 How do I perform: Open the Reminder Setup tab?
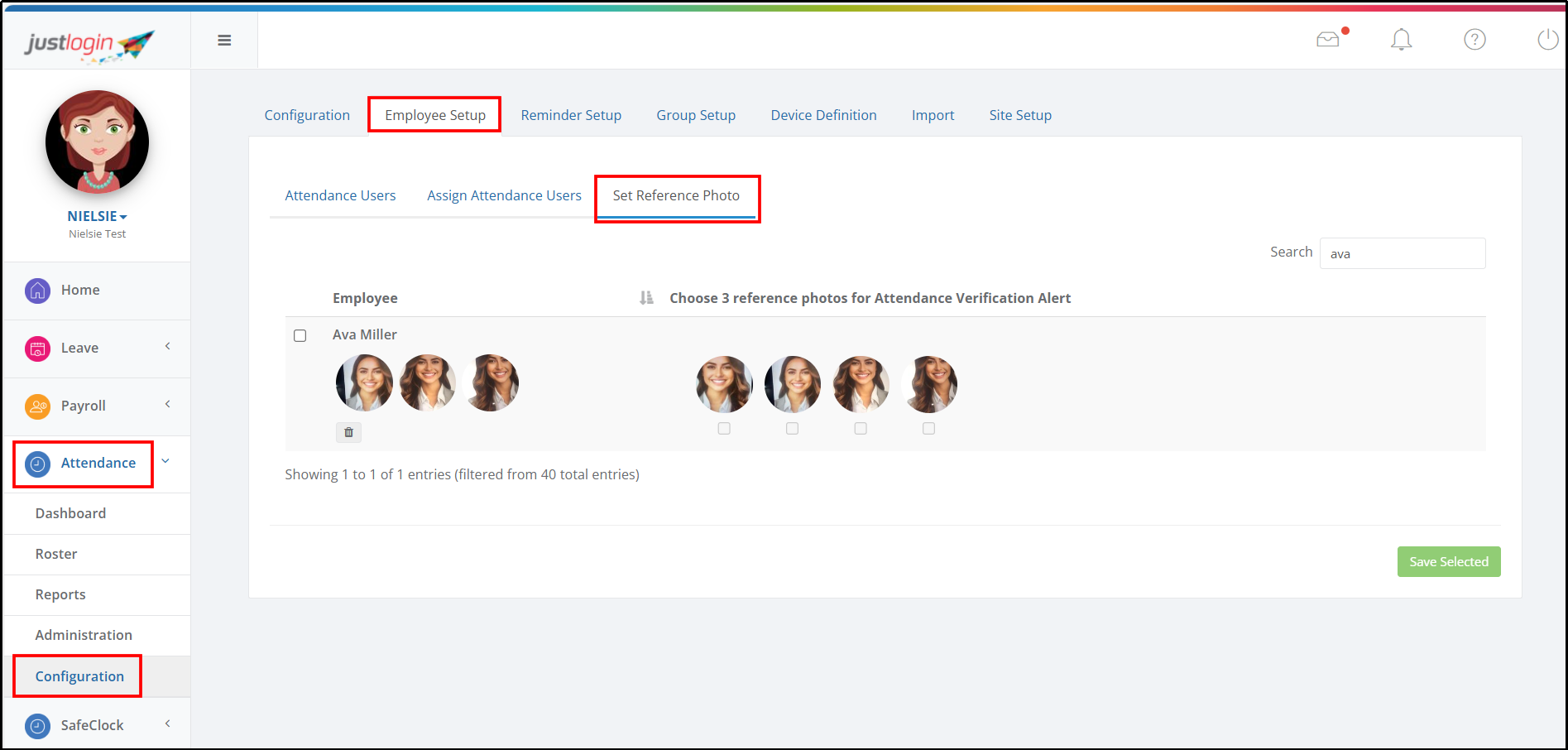571,115
